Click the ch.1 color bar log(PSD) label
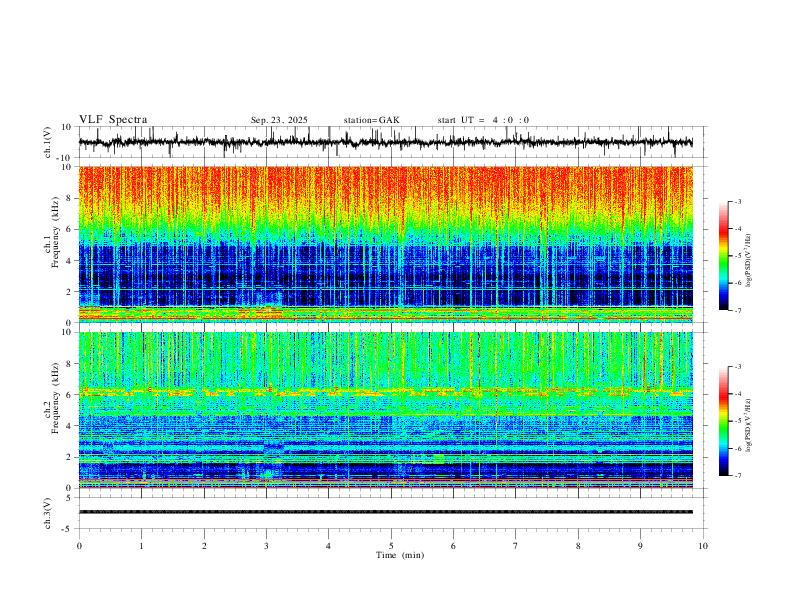 748,261
